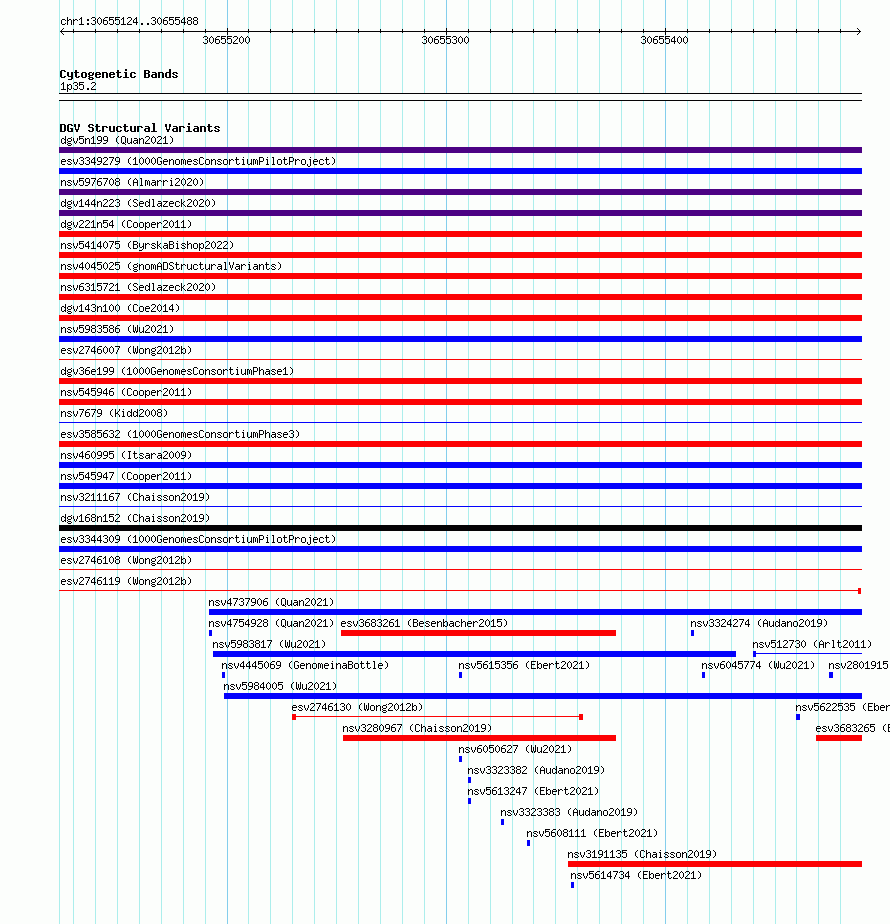890x924 pixels.
Task: Open nsv5608111 (Ebert2021) variant
Action: pyautogui.click(x=592, y=834)
